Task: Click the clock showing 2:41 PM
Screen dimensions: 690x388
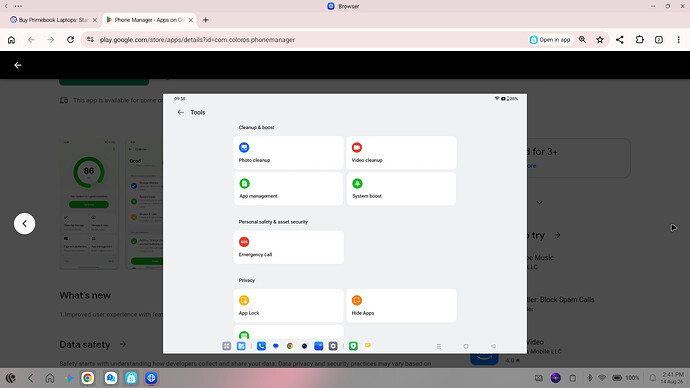Action: click(x=673, y=374)
